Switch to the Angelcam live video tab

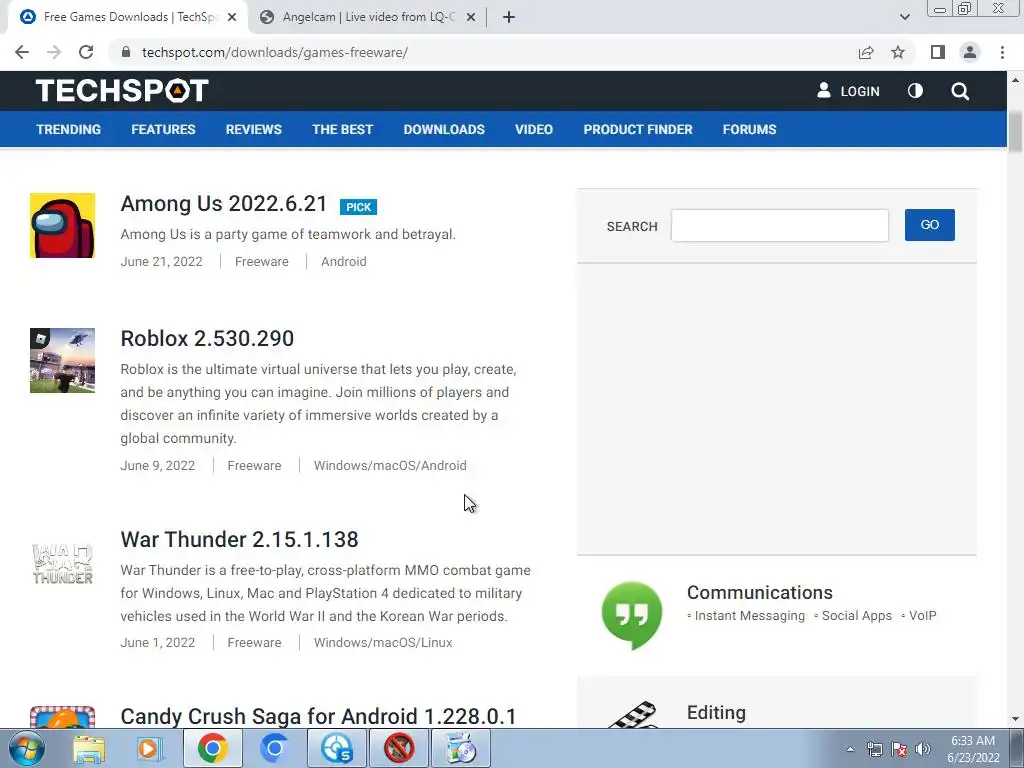pos(368,17)
